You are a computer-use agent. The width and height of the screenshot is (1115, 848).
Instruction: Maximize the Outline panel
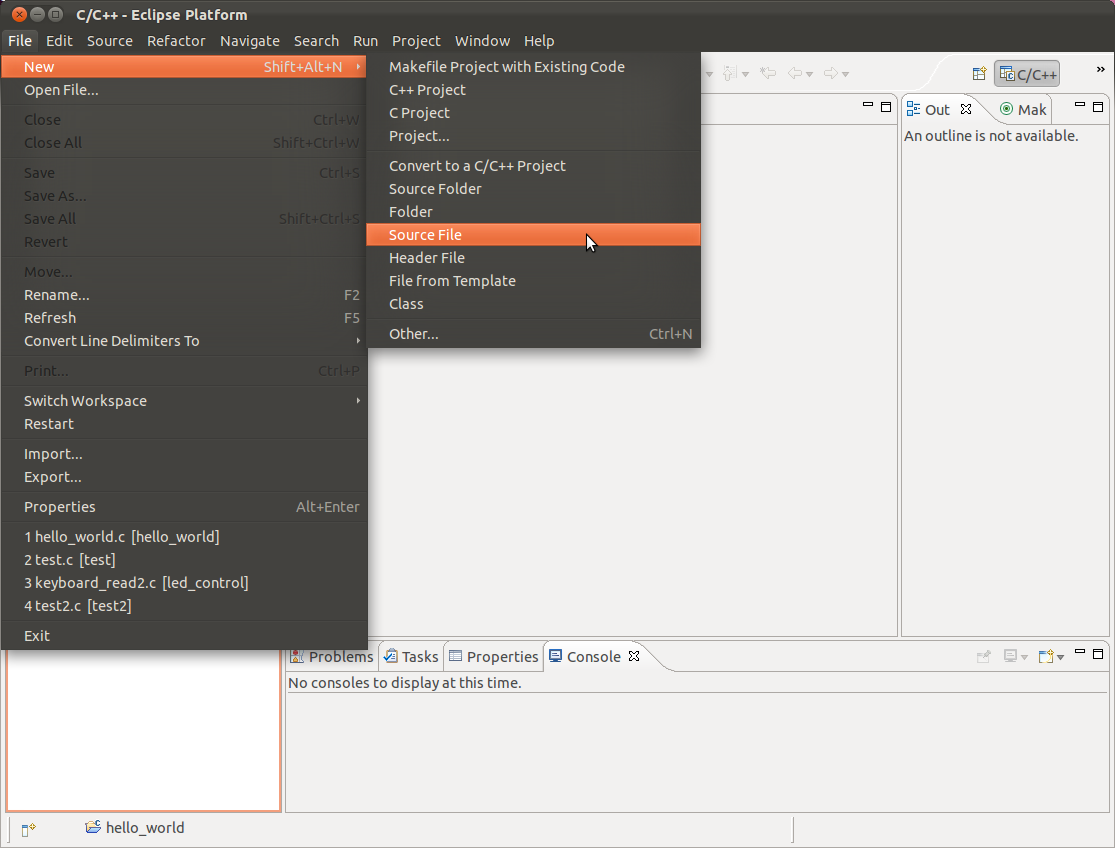tap(1098, 107)
